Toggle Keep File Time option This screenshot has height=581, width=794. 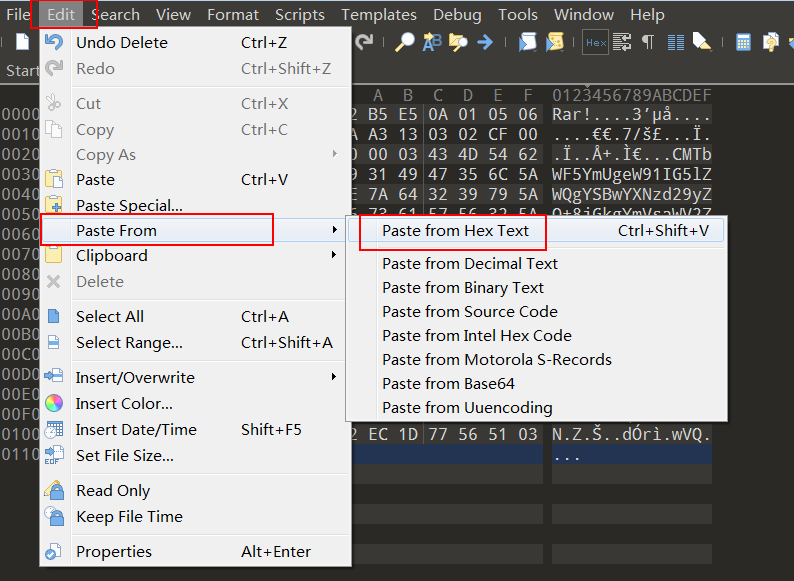point(195,516)
